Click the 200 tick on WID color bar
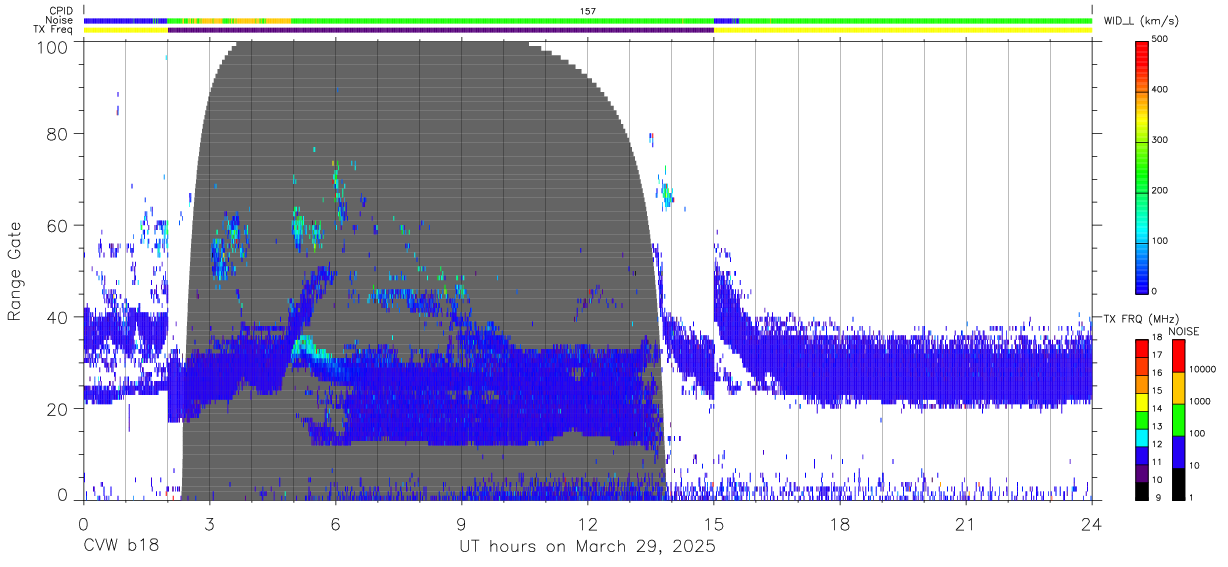The width and height of the screenshot is (1228, 567). click(x=1159, y=190)
